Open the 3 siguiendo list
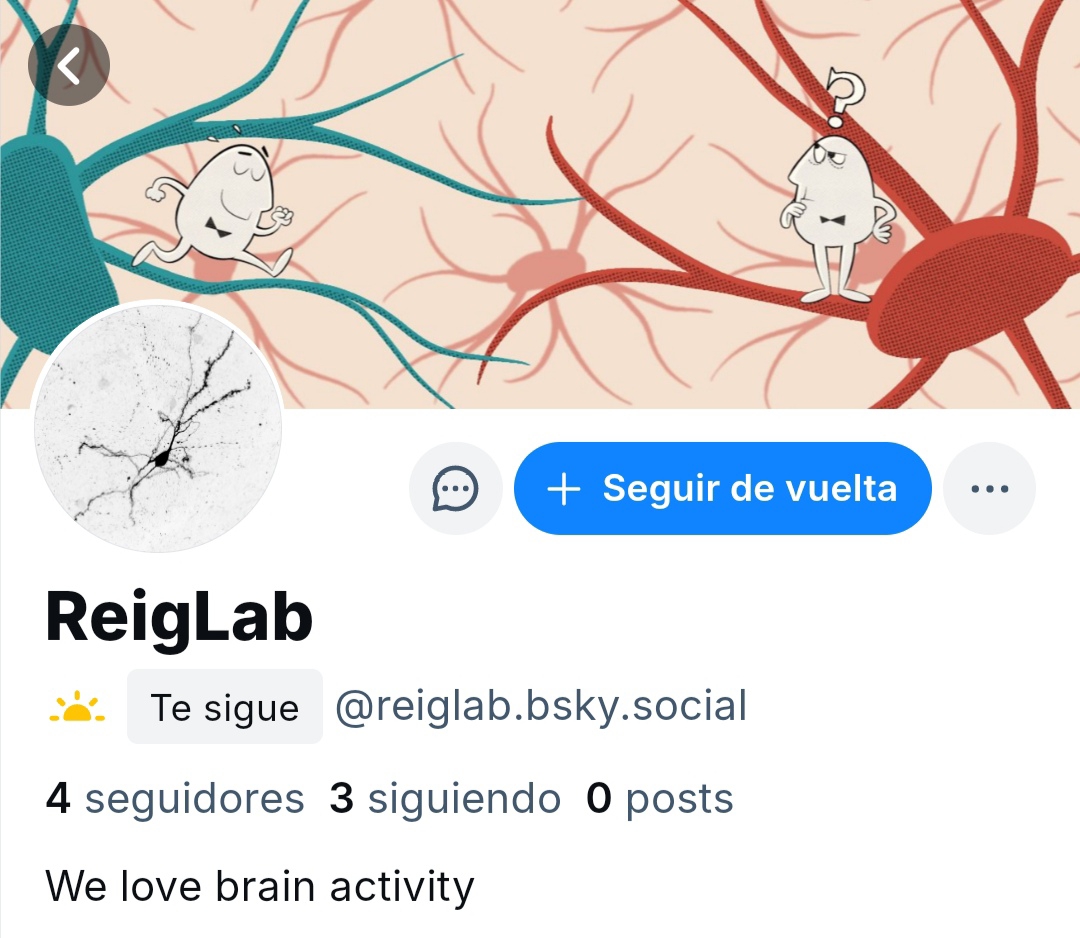This screenshot has width=1080, height=938. [445, 798]
